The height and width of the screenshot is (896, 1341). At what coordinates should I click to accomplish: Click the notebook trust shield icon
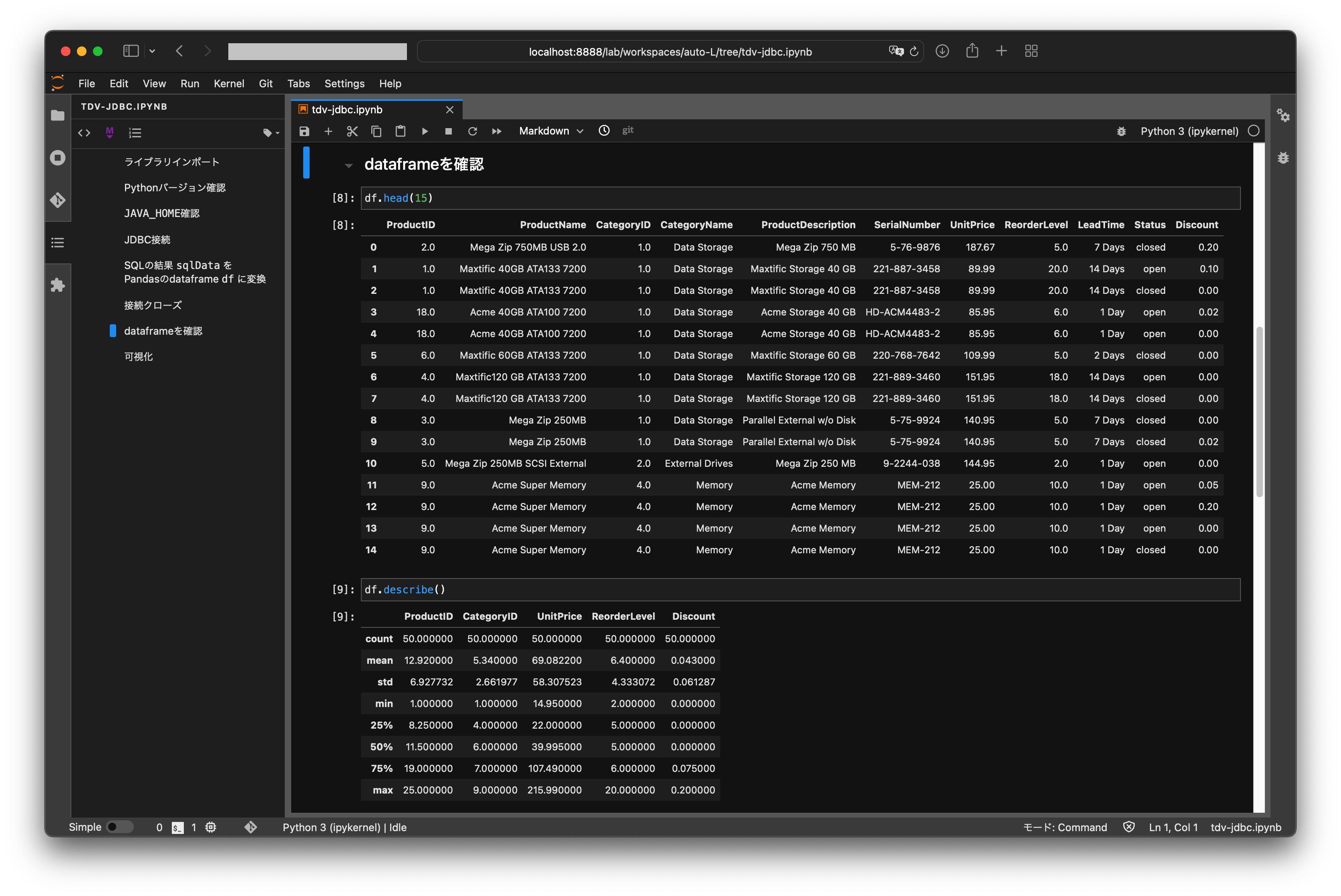[1129, 827]
